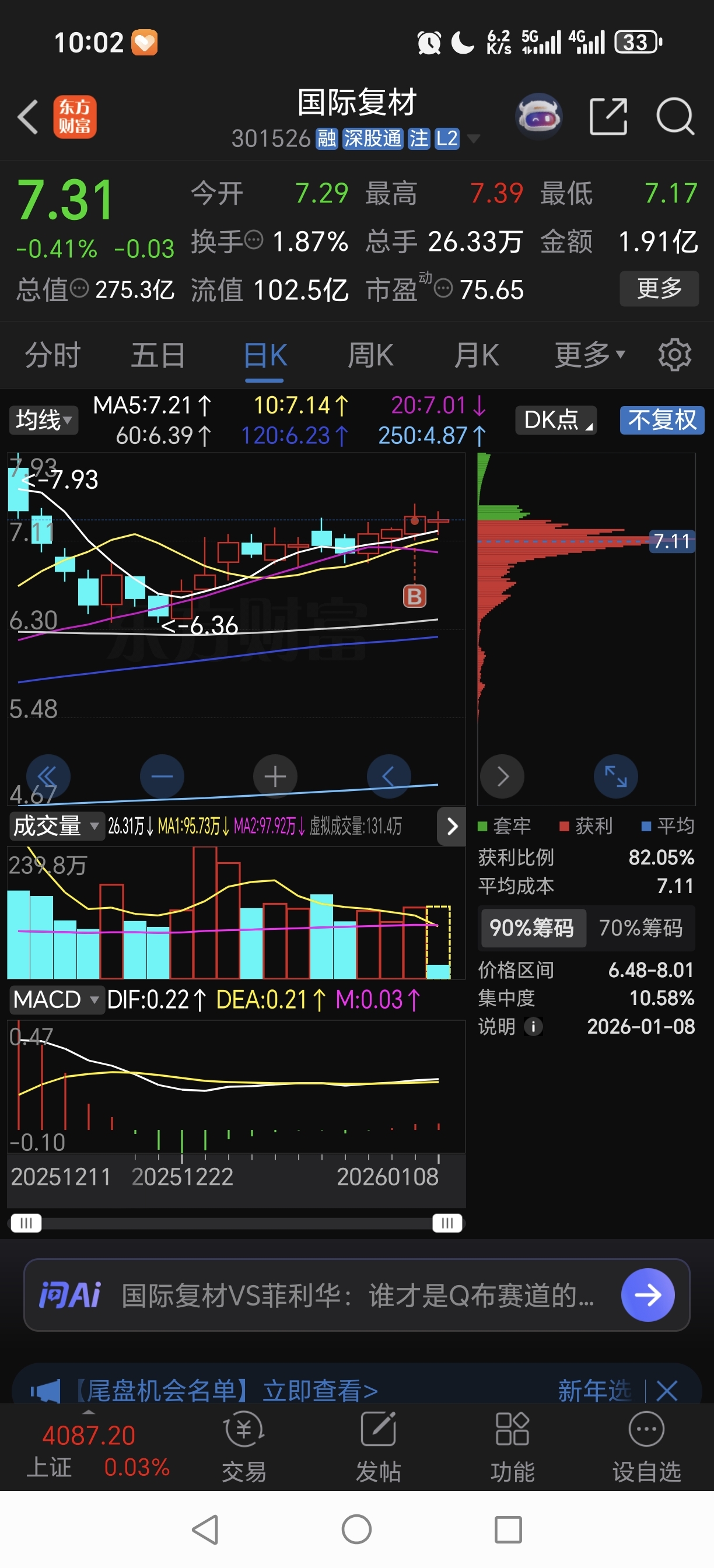Tap info icon beside 市盈
This screenshot has width=714, height=1568.
(443, 288)
